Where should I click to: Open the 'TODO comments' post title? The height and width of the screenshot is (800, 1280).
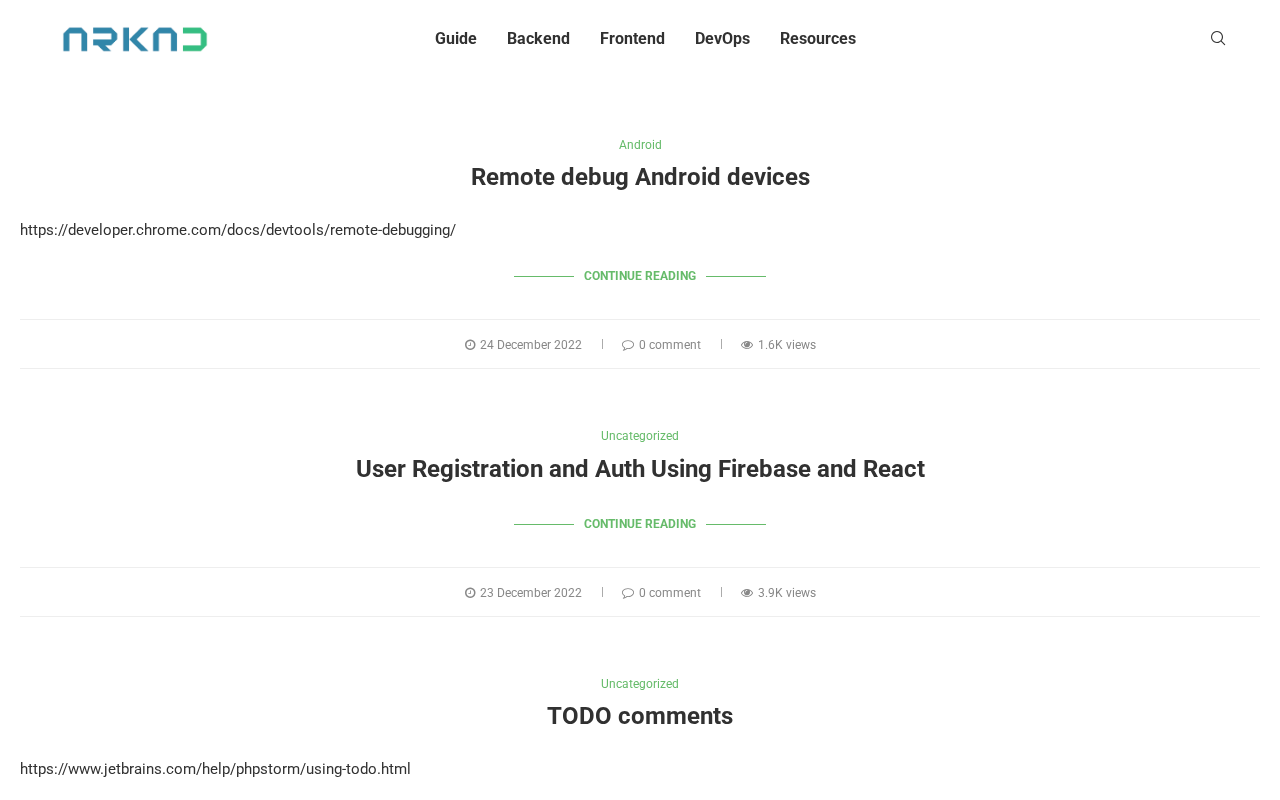coord(640,716)
